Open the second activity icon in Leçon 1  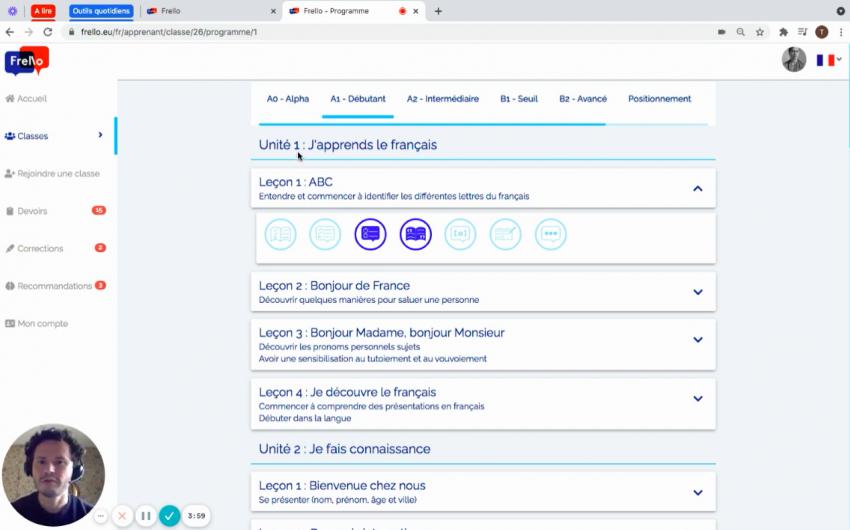325,234
